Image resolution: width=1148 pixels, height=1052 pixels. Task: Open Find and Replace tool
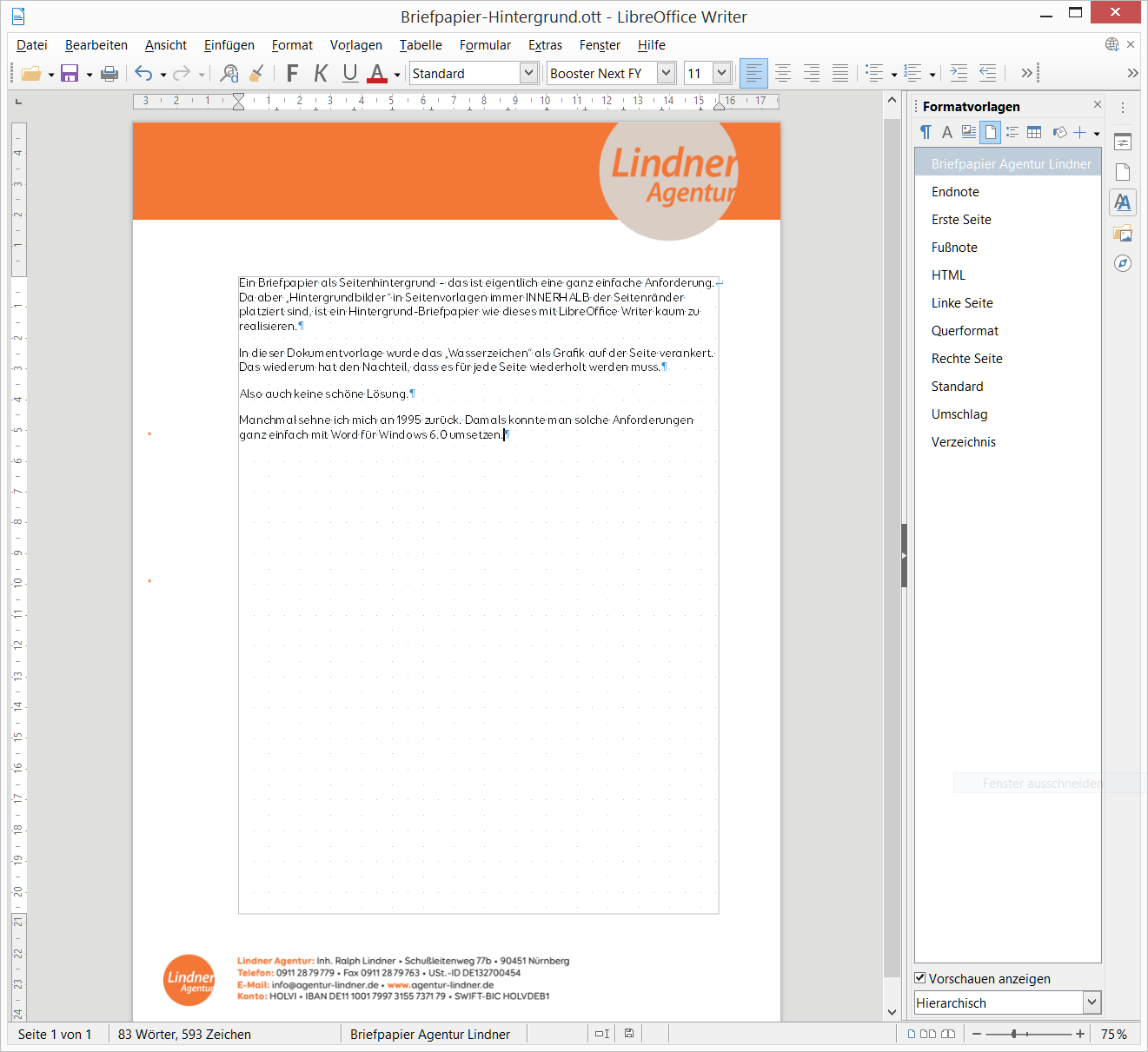[x=229, y=74]
